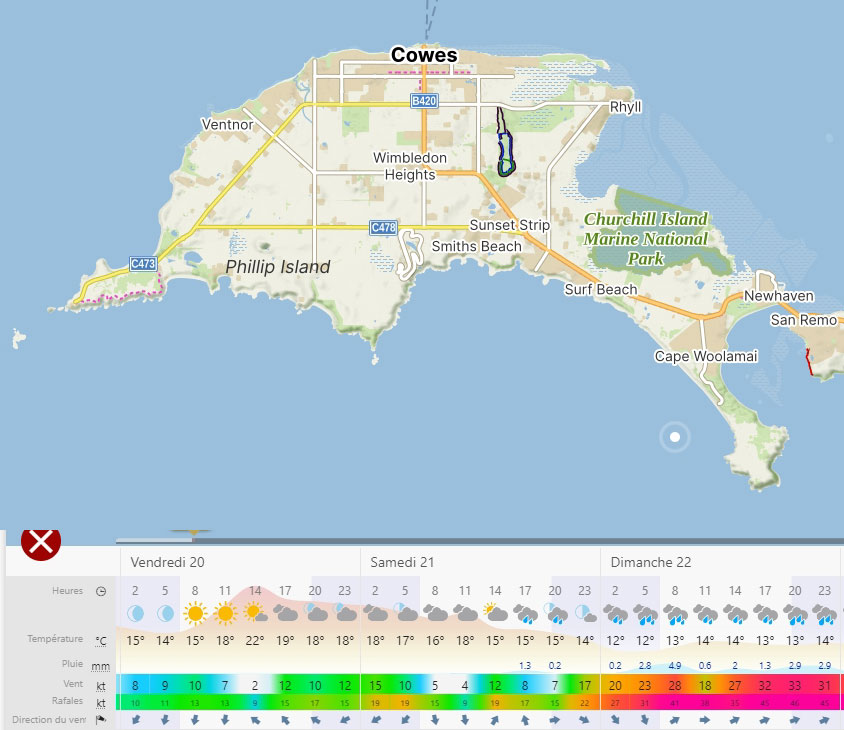Viewport: 844px width, 730px height.
Task: Click rainy cloud icon at Dimanche 23h
Action: (825, 612)
